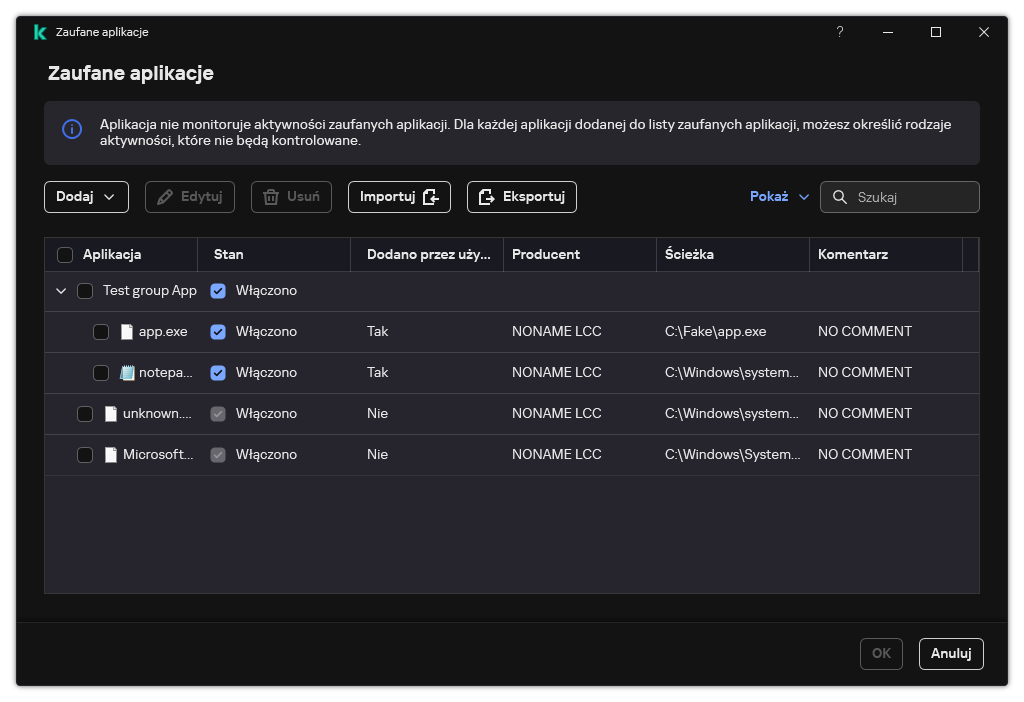Click the Microsoft file document icon

pyautogui.click(x=111, y=455)
